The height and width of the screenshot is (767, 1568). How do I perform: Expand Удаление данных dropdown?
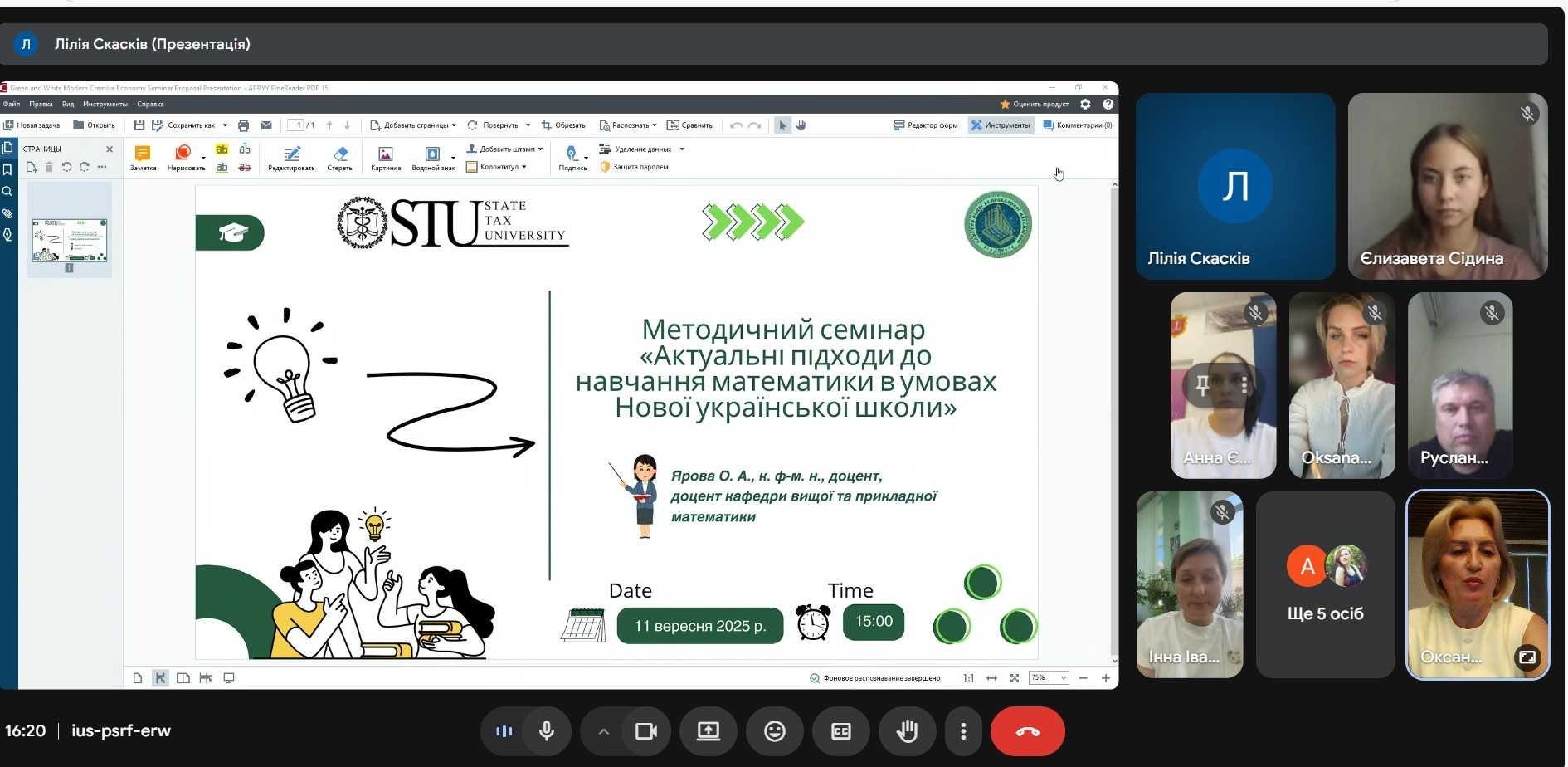[x=682, y=149]
